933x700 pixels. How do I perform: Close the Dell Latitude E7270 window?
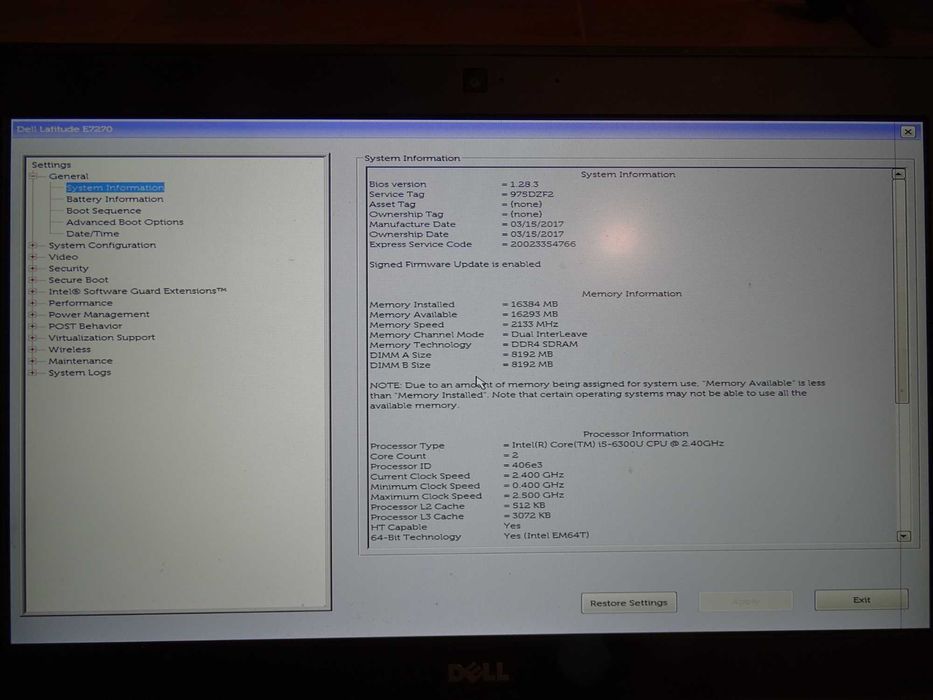pos(907,132)
